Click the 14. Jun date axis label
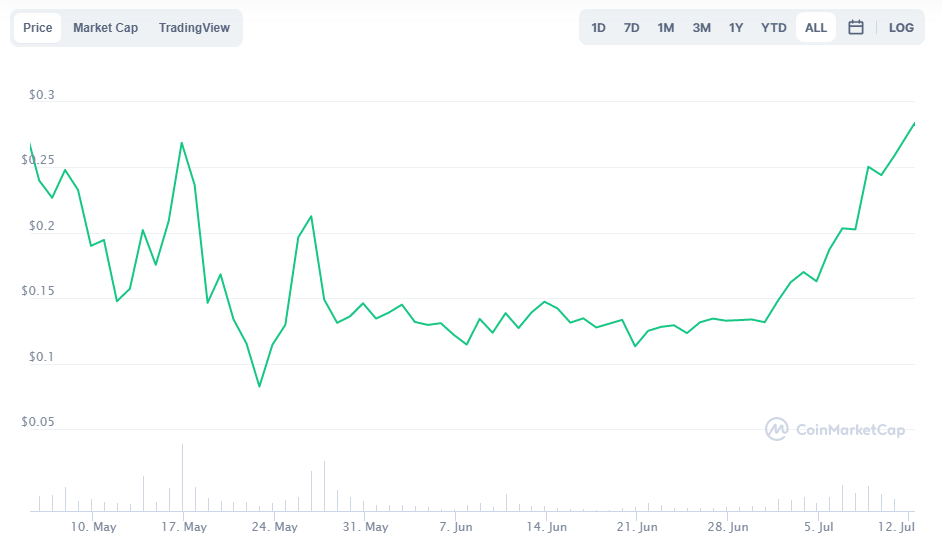The width and height of the screenshot is (943, 545). pos(549,527)
